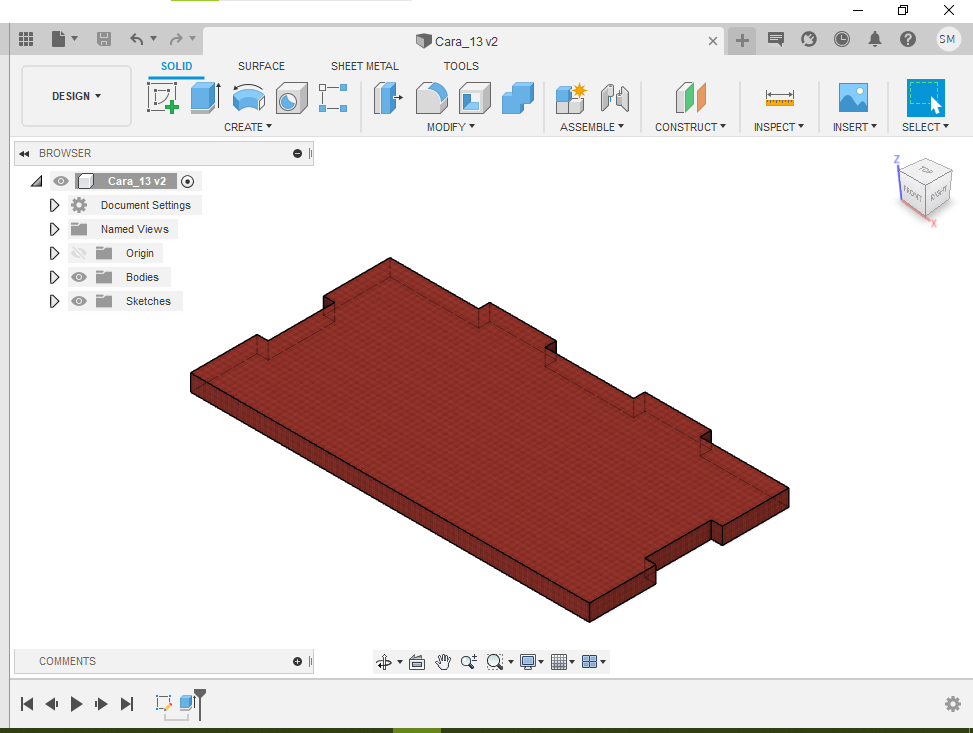Expand the Bodies node
The image size is (973, 733).
[54, 277]
